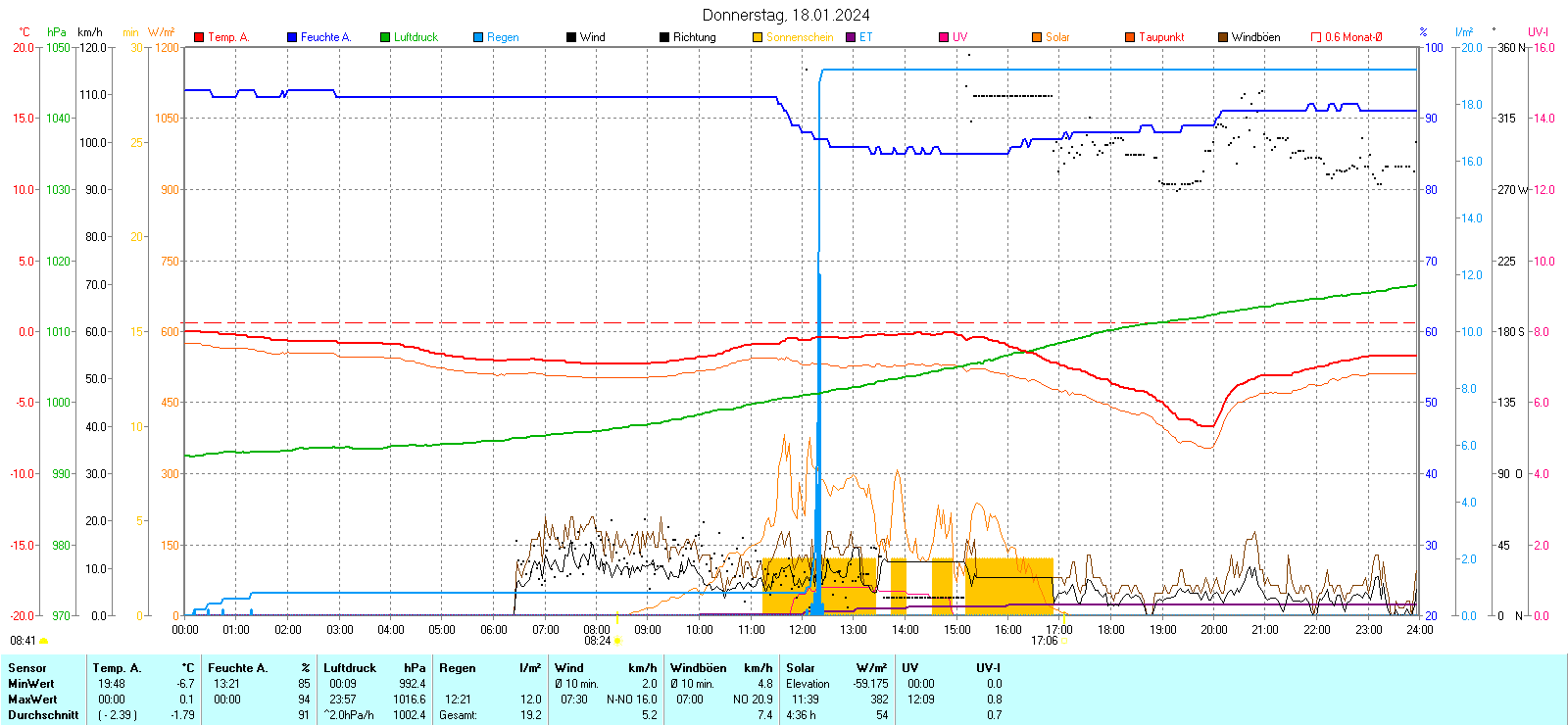
Task: Click the Taupunkt legend label
Action: click(x=1161, y=37)
